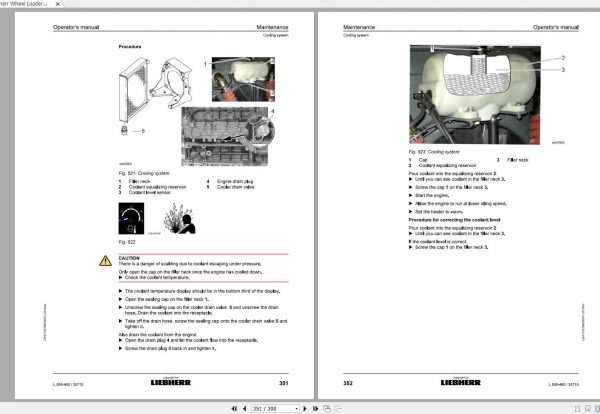Go to the first page
This screenshot has height=414, width=600.
pyautogui.click(x=234, y=409)
